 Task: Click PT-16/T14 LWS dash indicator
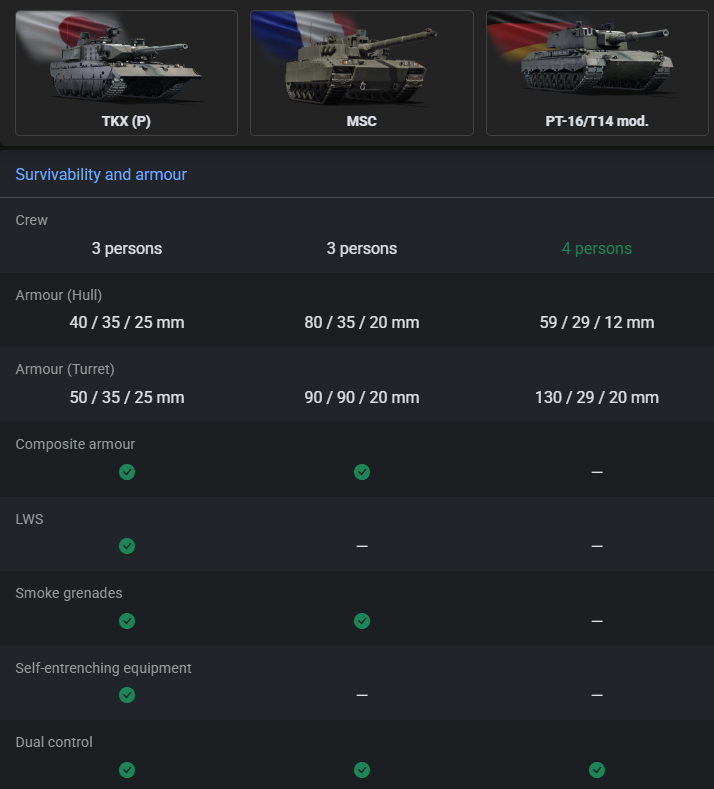tap(597, 546)
